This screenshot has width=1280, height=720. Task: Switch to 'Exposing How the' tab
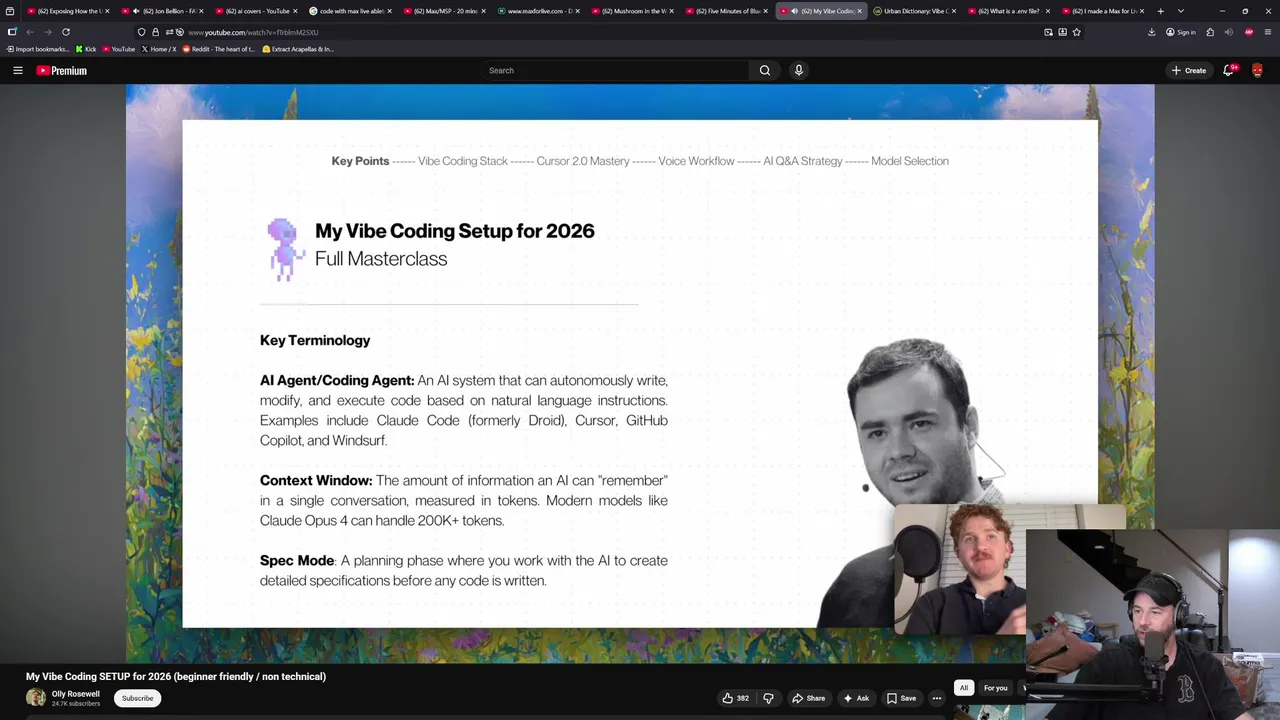pyautogui.click(x=69, y=11)
